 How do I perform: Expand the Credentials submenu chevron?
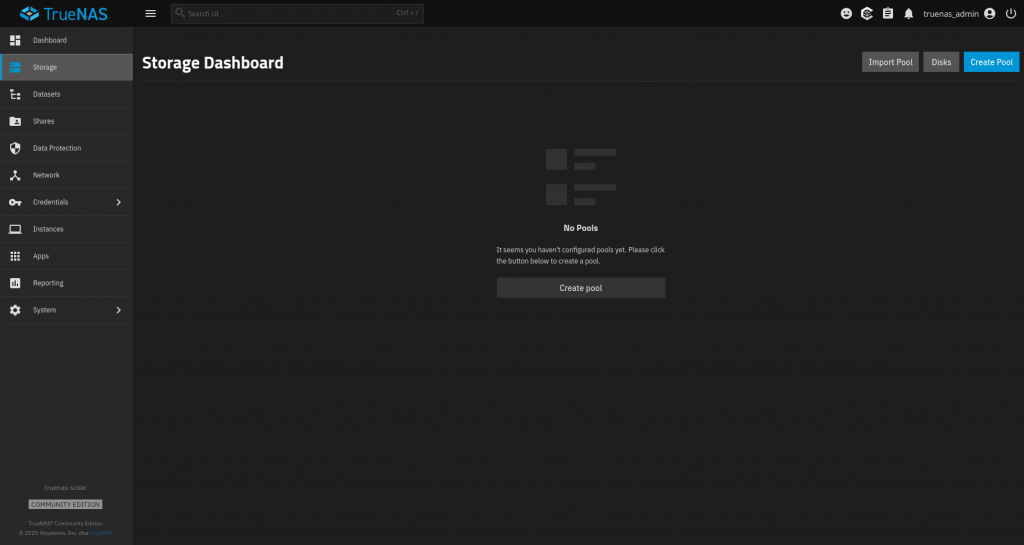tap(118, 202)
